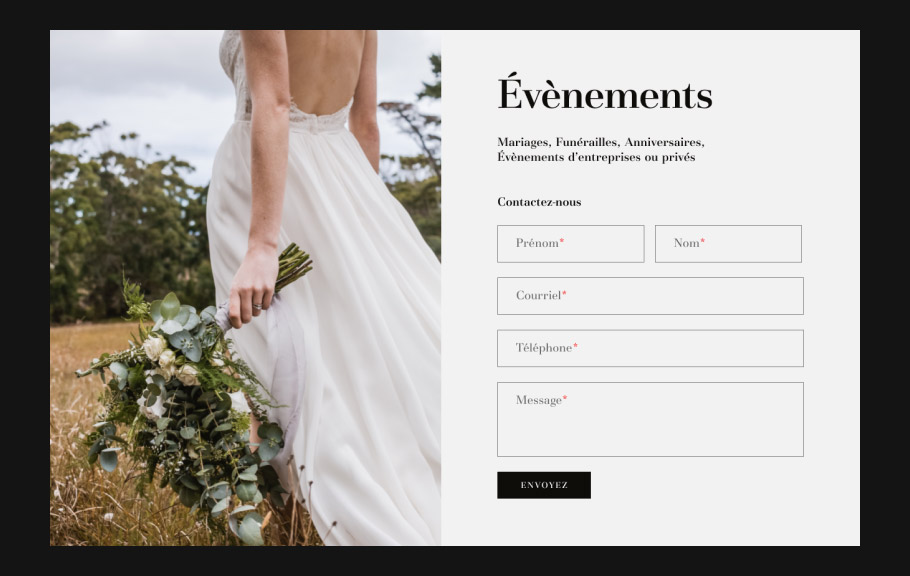Click into the Nom text field
910x576 pixels.
coord(728,244)
